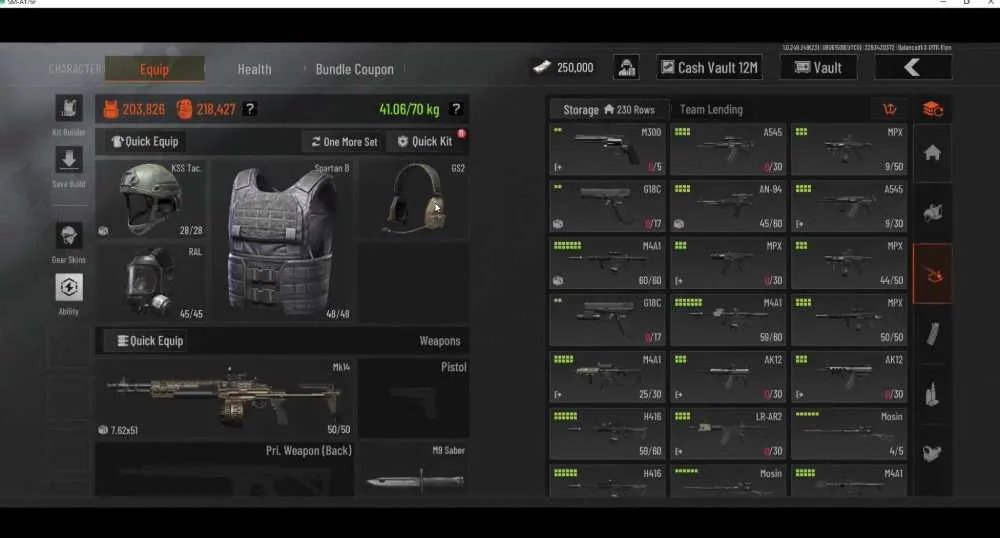The width and height of the screenshot is (1000, 538).
Task: Open the contacts person icon beside 250,000
Action: click(x=626, y=67)
